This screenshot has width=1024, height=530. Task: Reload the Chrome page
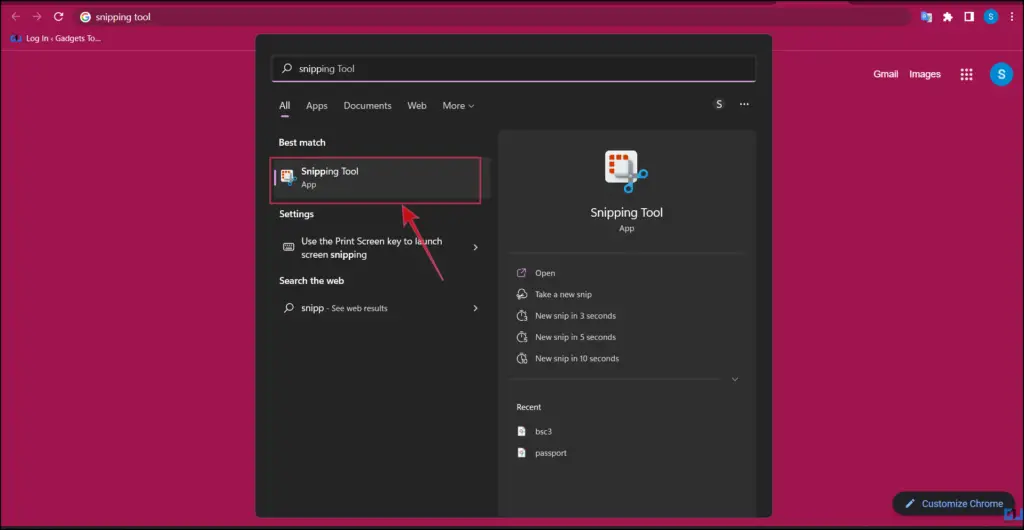(58, 16)
